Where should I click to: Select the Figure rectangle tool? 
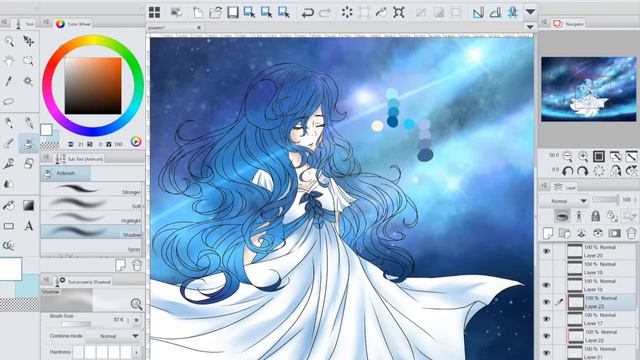pyautogui.click(x=9, y=226)
